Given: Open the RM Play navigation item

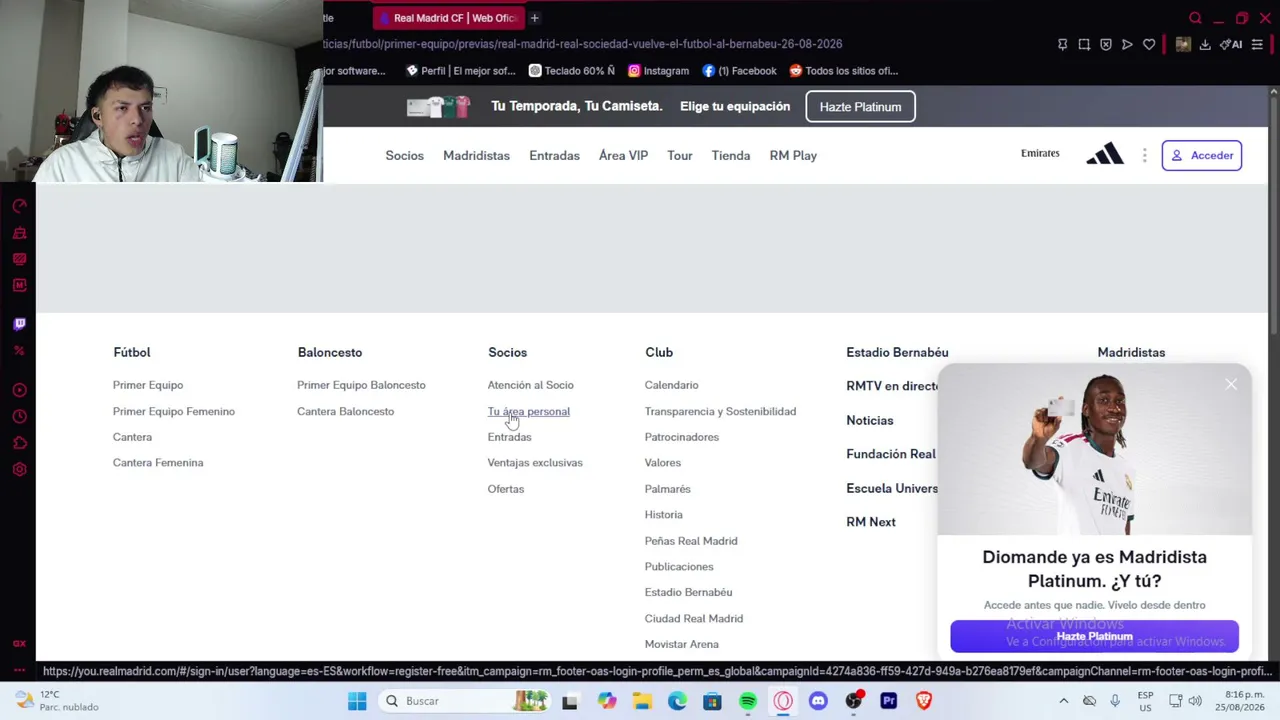Looking at the screenshot, I should pos(793,155).
